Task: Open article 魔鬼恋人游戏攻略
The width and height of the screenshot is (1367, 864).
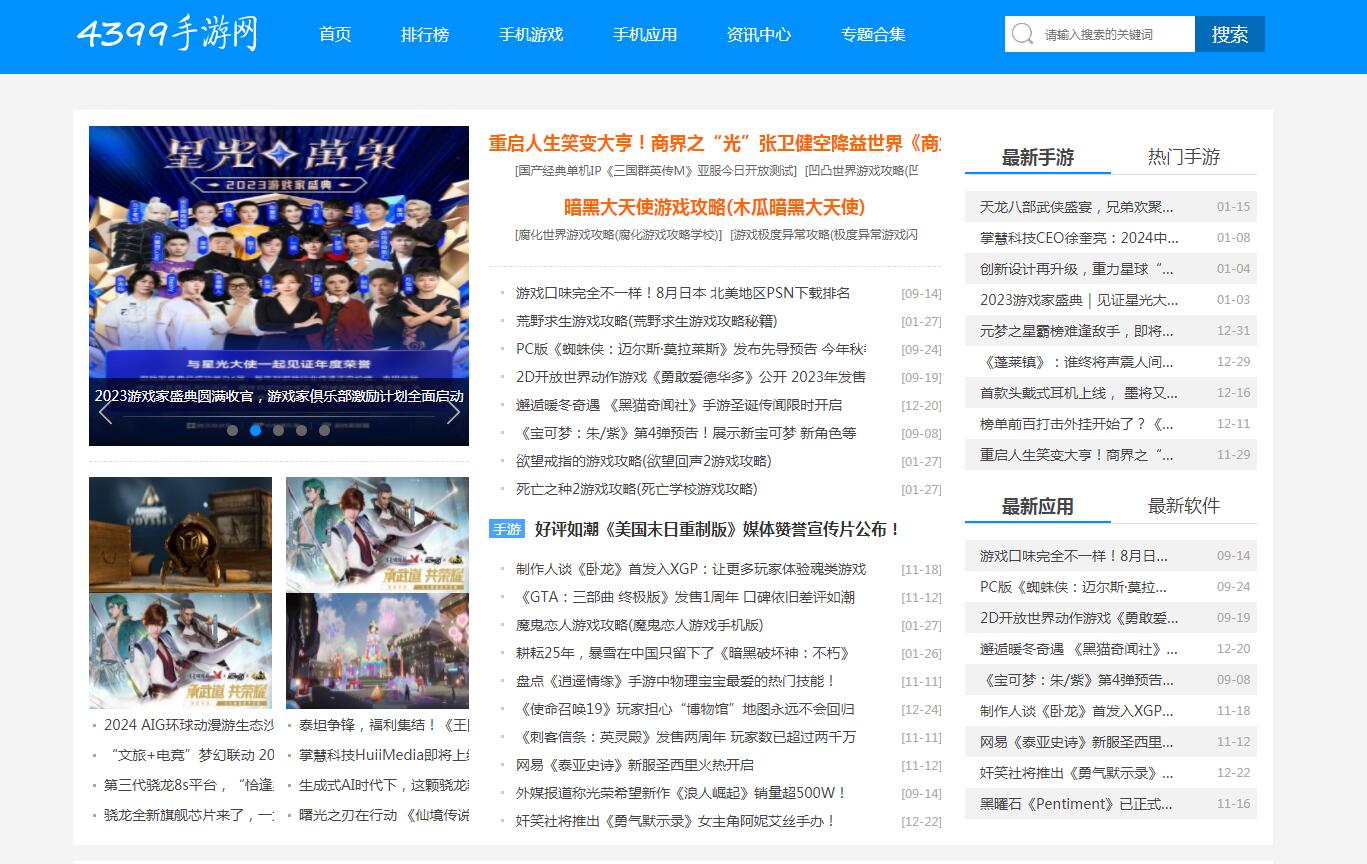Action: pyautogui.click(x=639, y=625)
